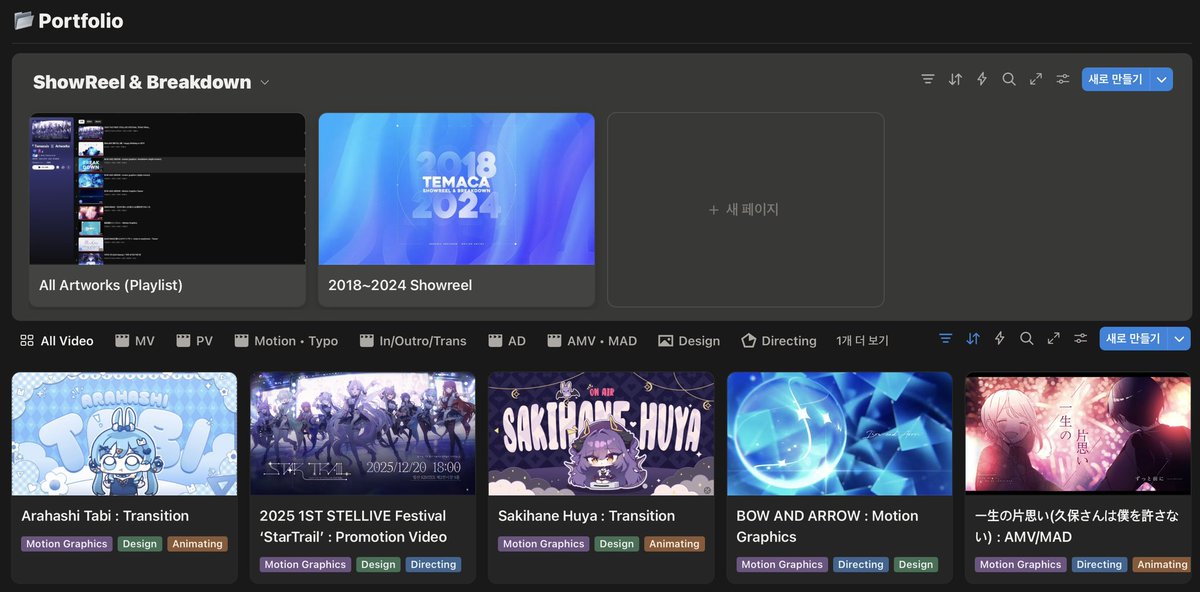1200x592 pixels.
Task: Add a new page with 새 페이지
Action: click(x=745, y=209)
